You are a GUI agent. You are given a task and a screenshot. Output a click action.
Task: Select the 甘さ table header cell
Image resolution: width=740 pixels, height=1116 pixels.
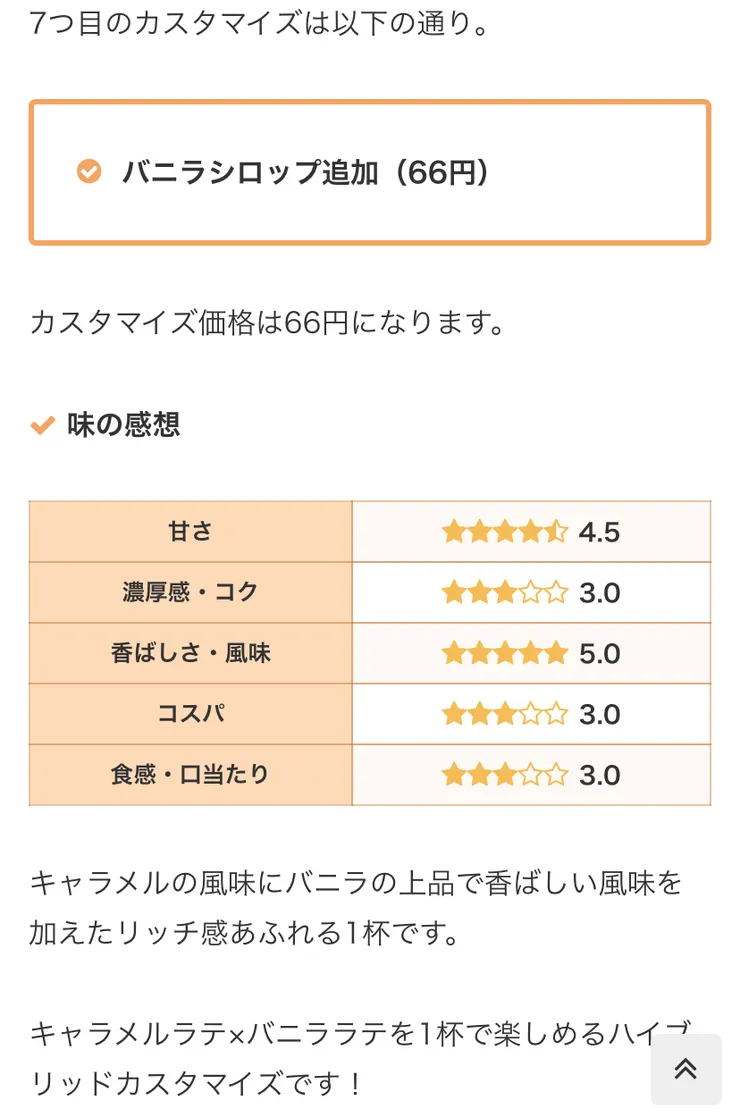tap(189, 531)
